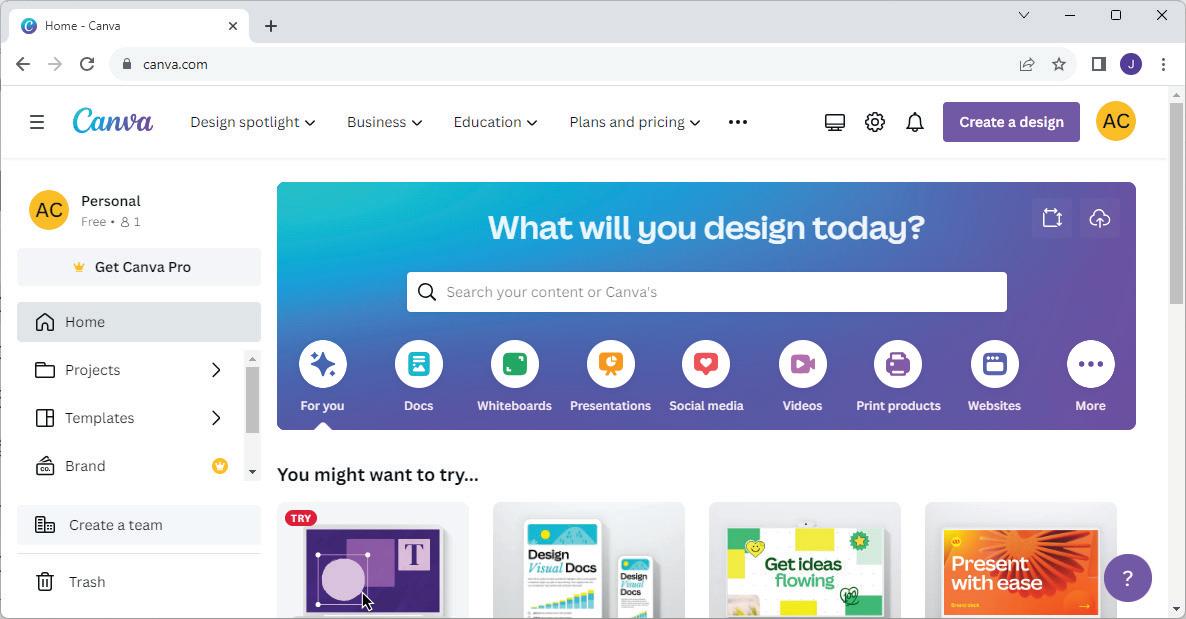Expand Education dropdown menu
This screenshot has height=619, width=1186.
(495, 122)
